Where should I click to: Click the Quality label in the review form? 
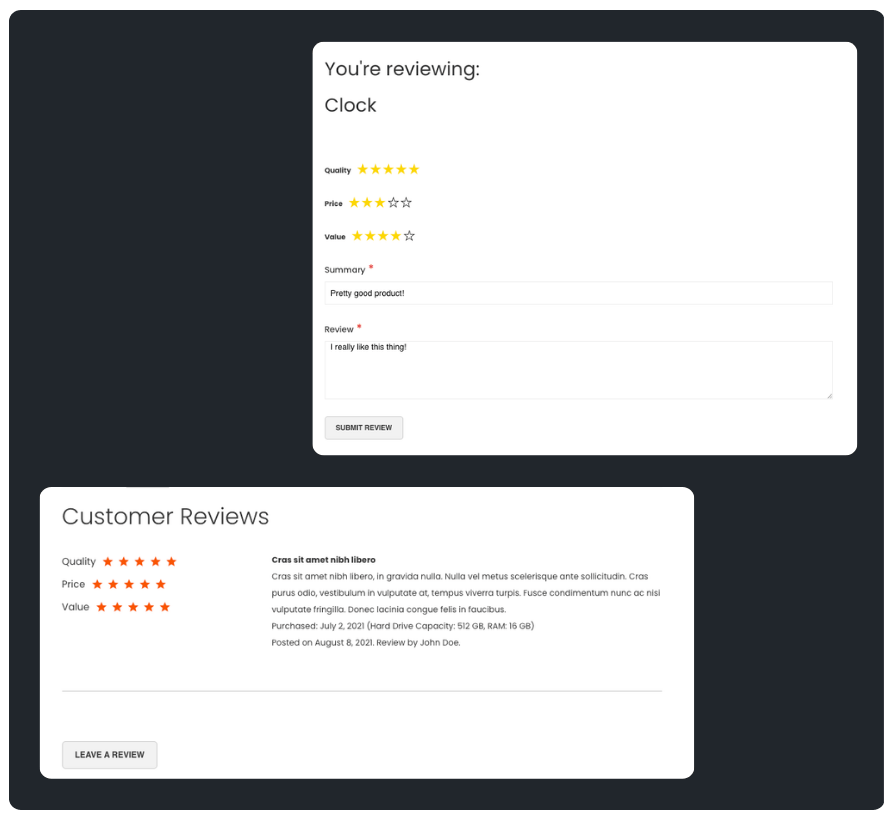[x=338, y=169]
